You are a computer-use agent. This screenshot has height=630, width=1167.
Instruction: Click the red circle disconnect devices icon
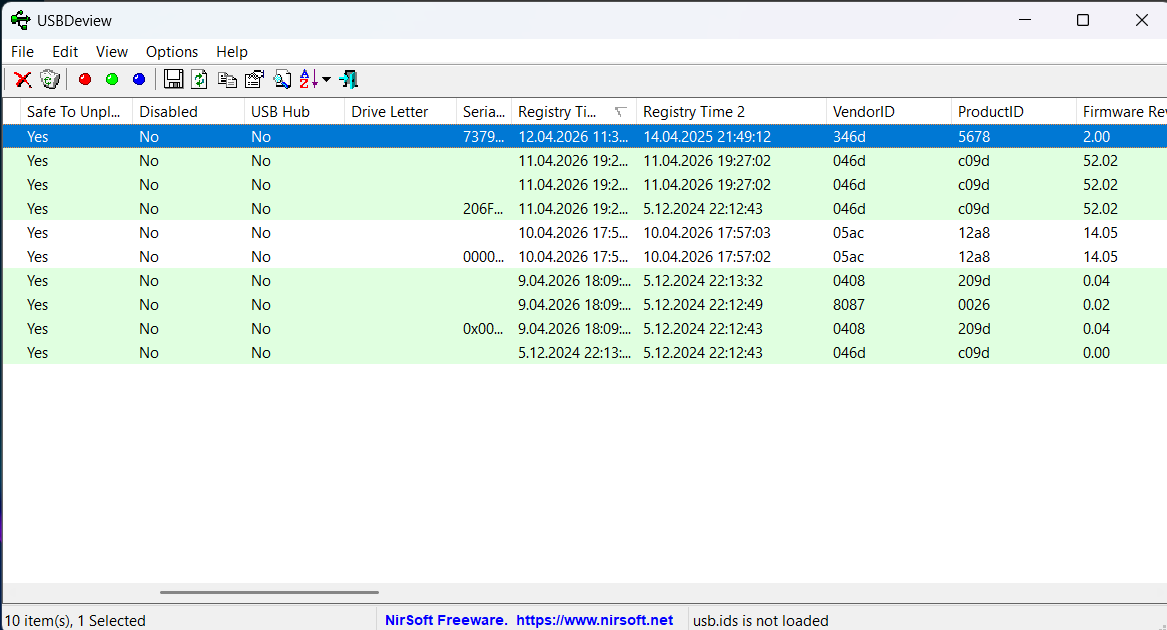coord(85,79)
